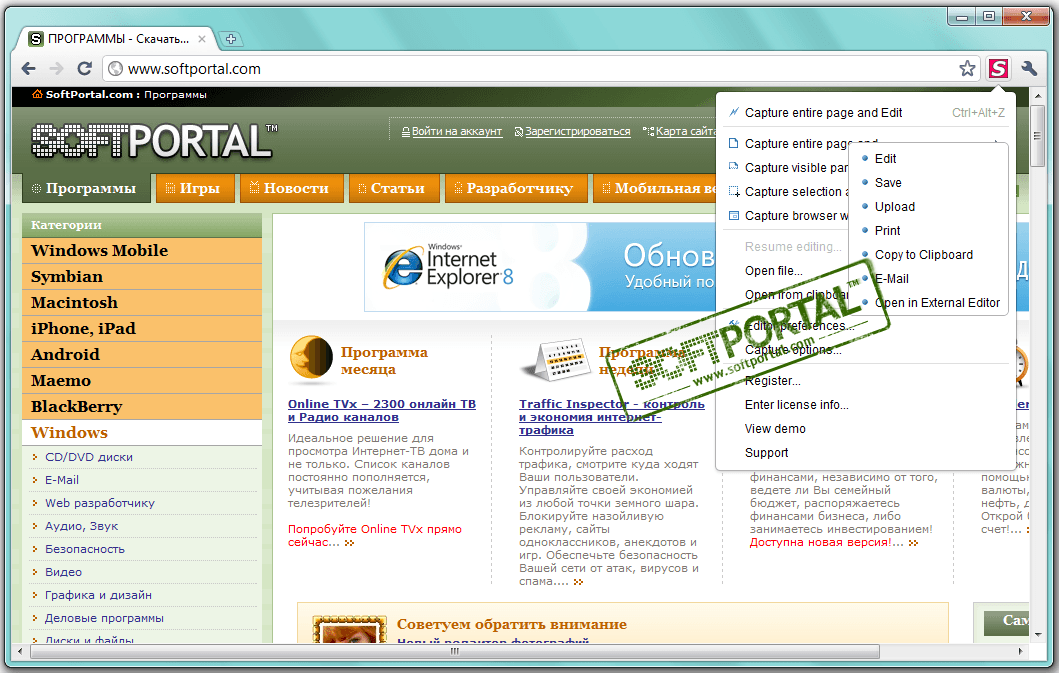Bookmark page with the star icon
The height and width of the screenshot is (673, 1059).
coord(967,68)
